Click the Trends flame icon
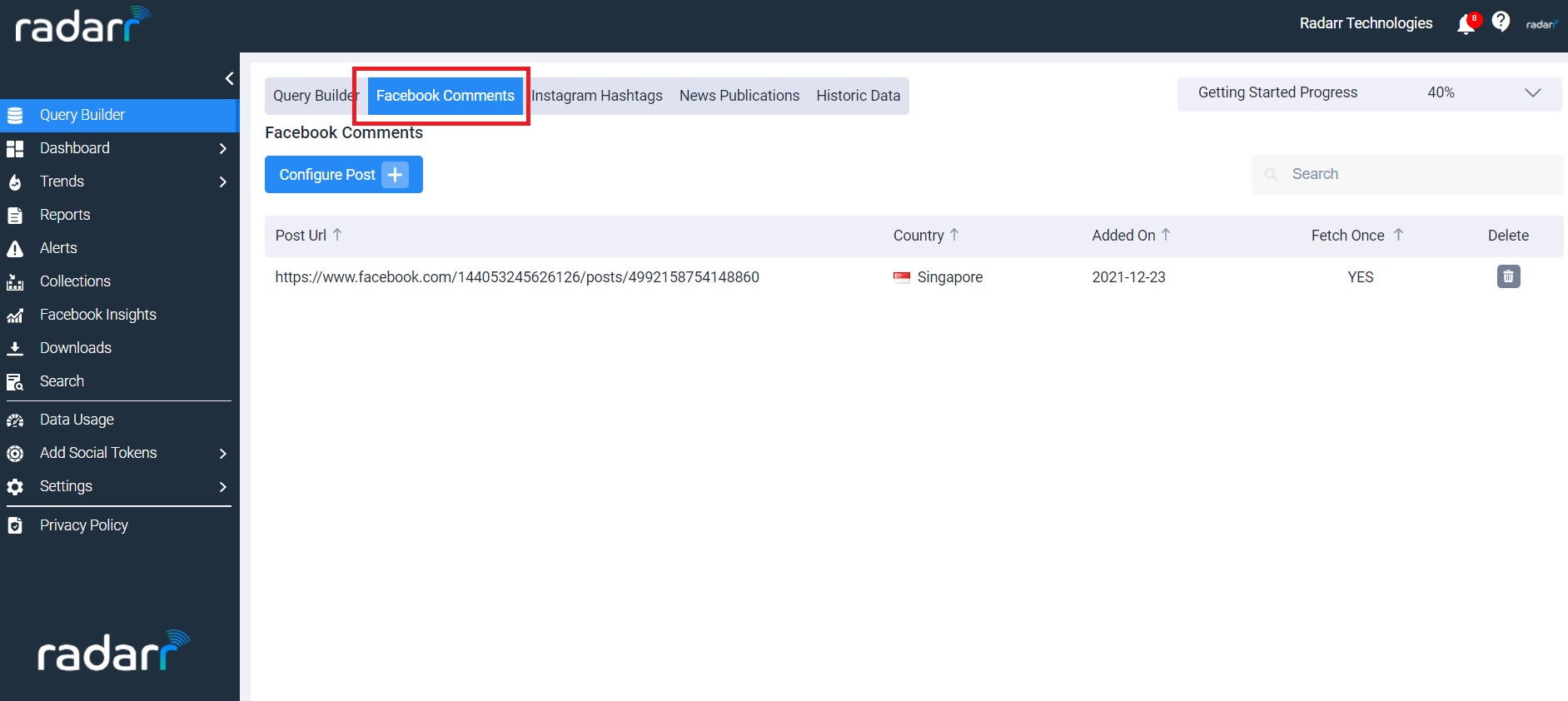The image size is (1568, 701). coord(15,182)
